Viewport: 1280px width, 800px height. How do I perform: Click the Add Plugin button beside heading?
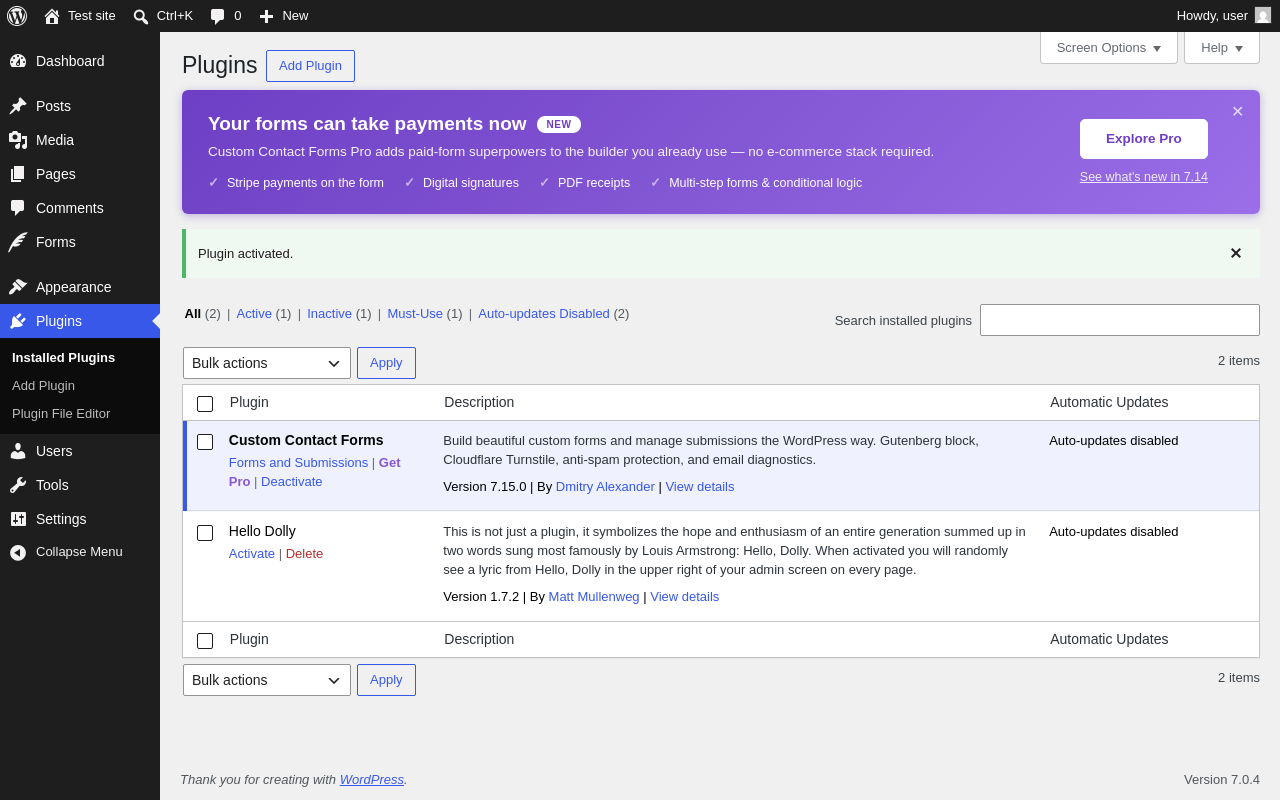(x=310, y=66)
